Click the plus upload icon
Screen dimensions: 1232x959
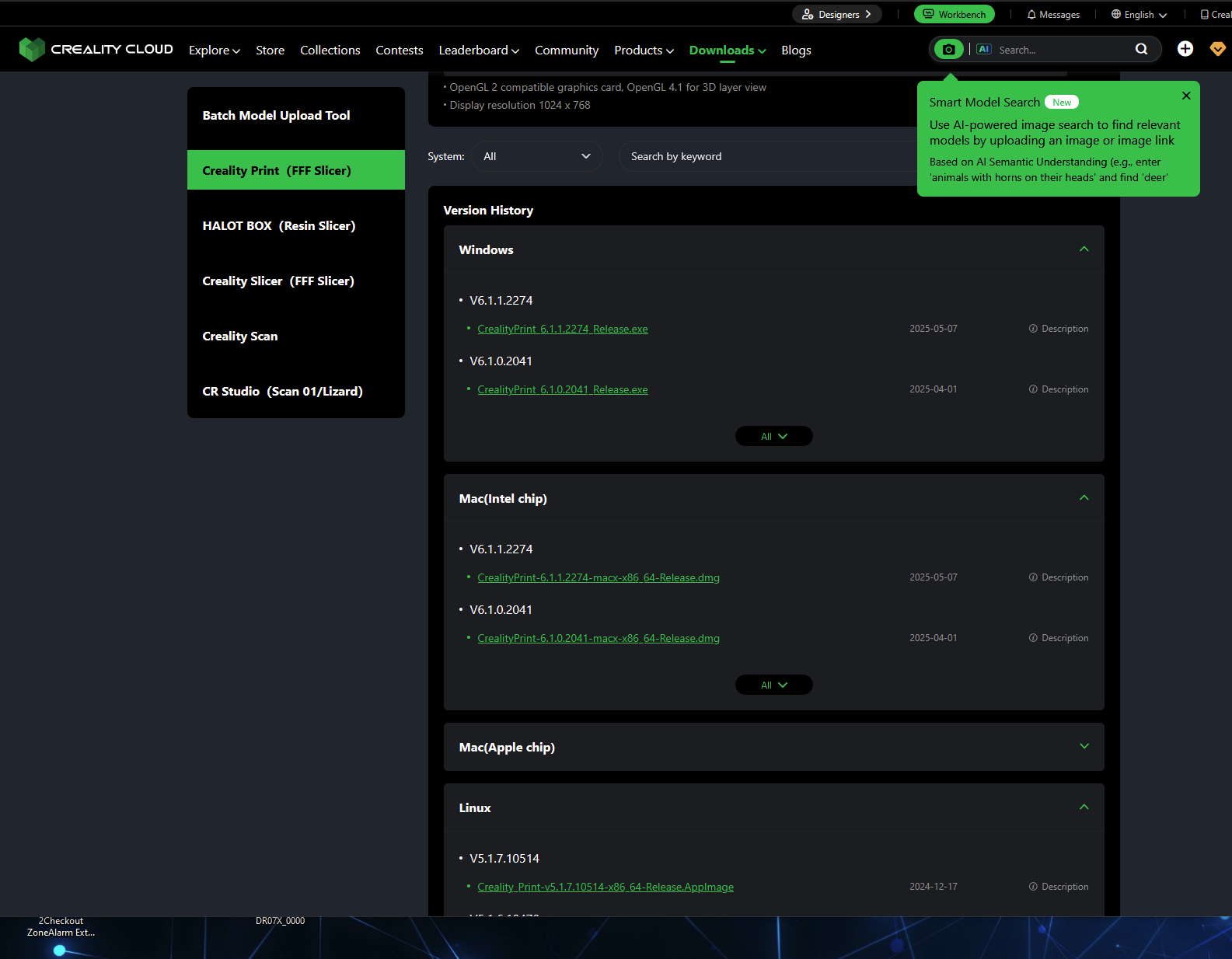pyautogui.click(x=1185, y=49)
